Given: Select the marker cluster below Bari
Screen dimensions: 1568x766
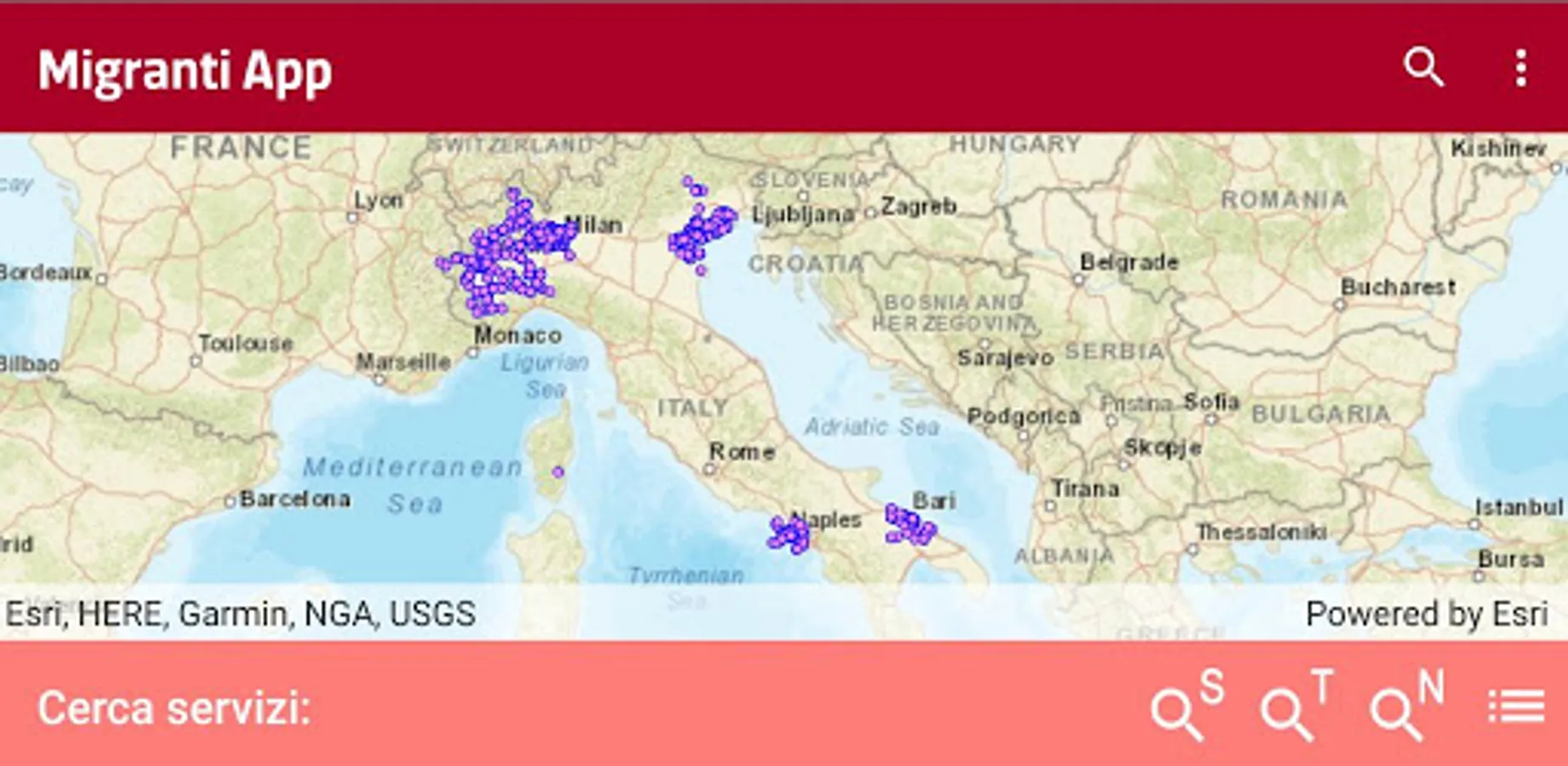Looking at the screenshot, I should [x=909, y=524].
